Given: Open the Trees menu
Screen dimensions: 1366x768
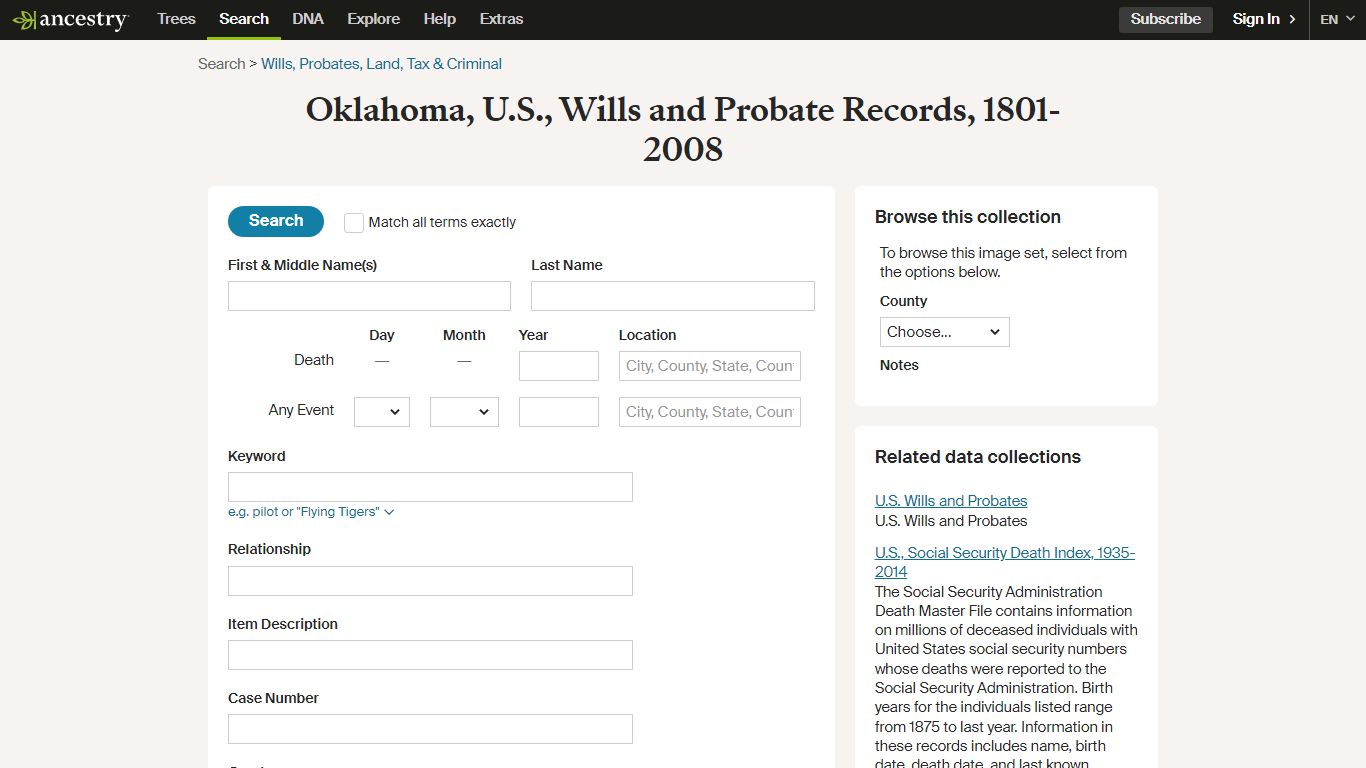Looking at the screenshot, I should click(176, 19).
